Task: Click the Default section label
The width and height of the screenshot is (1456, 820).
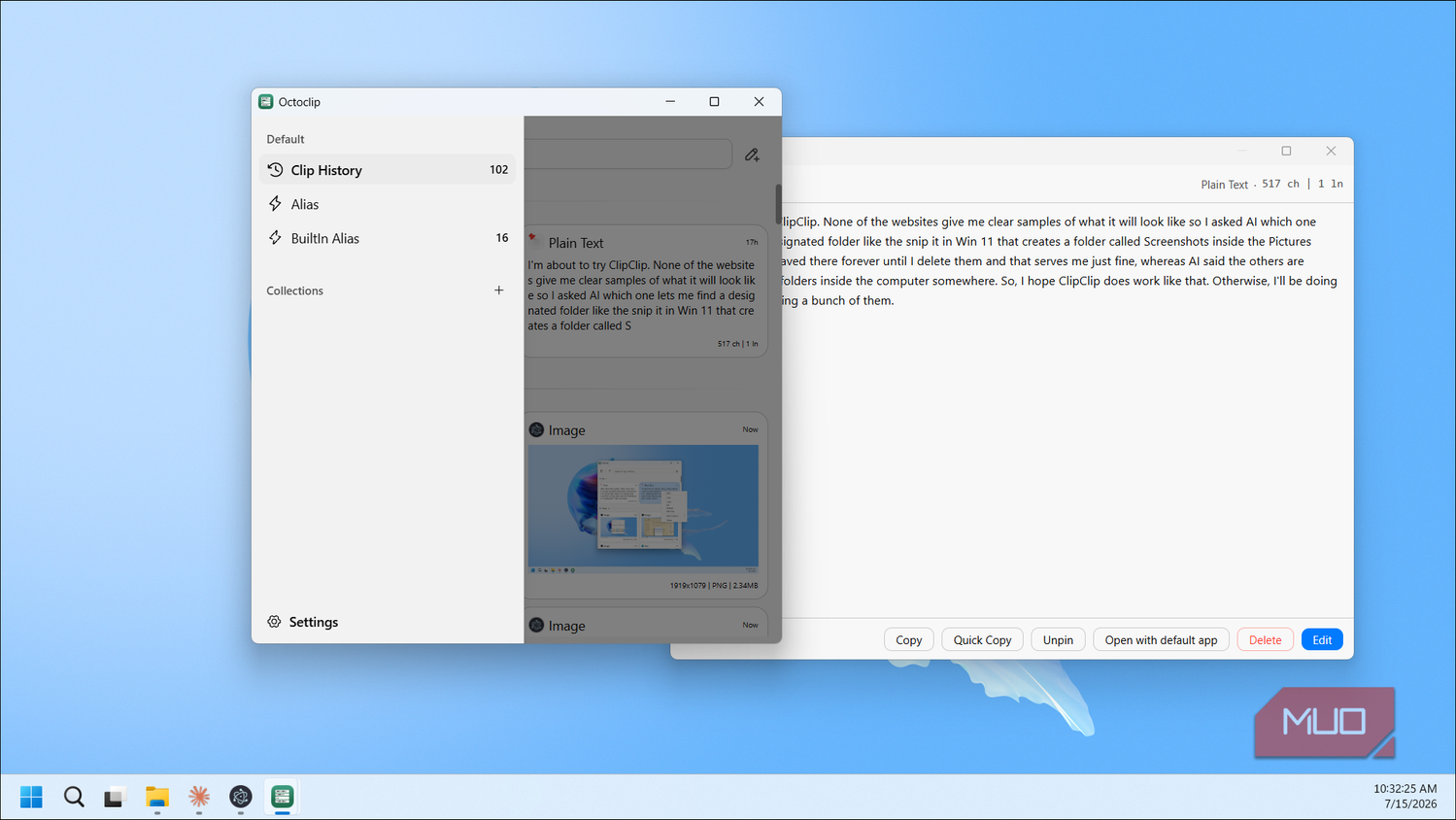Action: (x=286, y=139)
